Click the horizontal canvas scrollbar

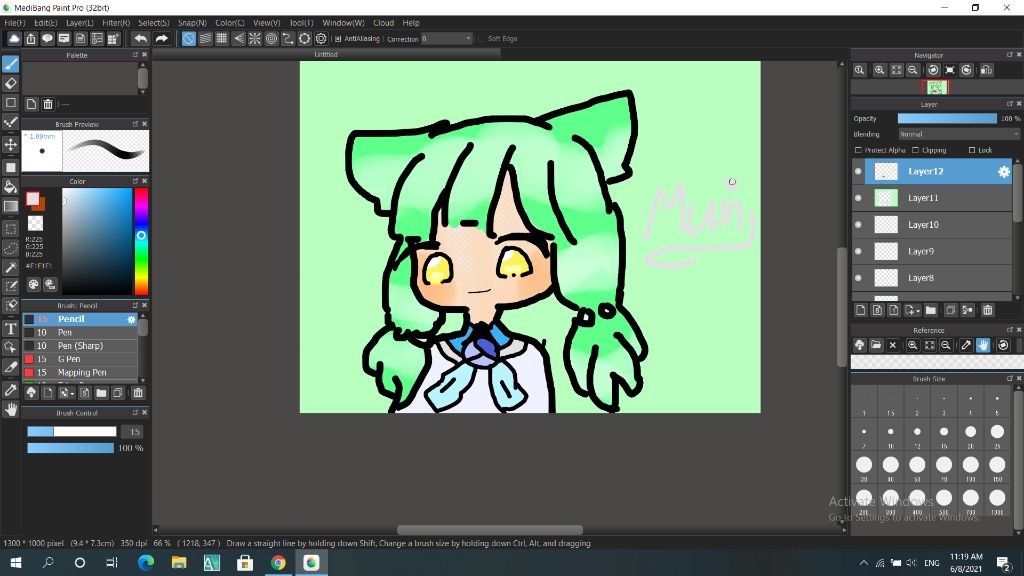click(490, 530)
